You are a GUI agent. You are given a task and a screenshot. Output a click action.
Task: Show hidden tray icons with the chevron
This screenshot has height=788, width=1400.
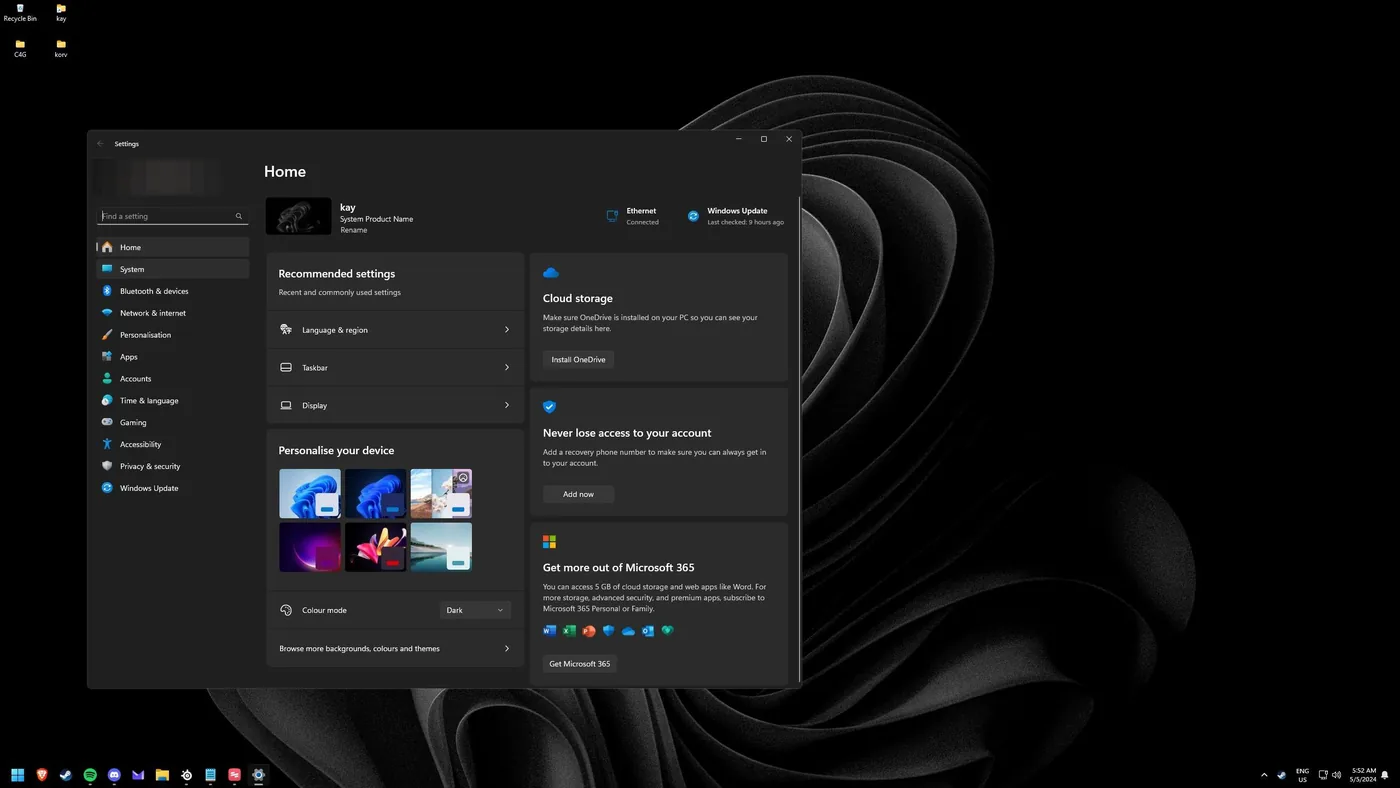pos(1264,775)
